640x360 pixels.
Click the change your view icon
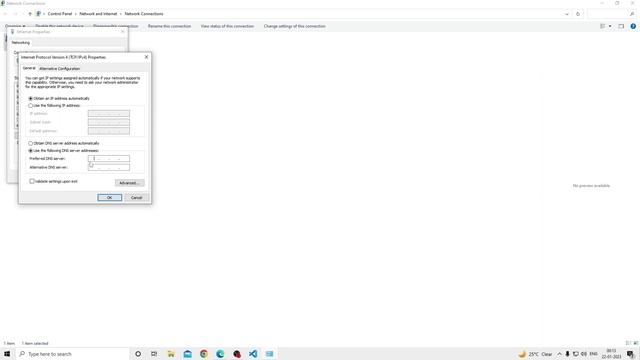[x=602, y=26]
